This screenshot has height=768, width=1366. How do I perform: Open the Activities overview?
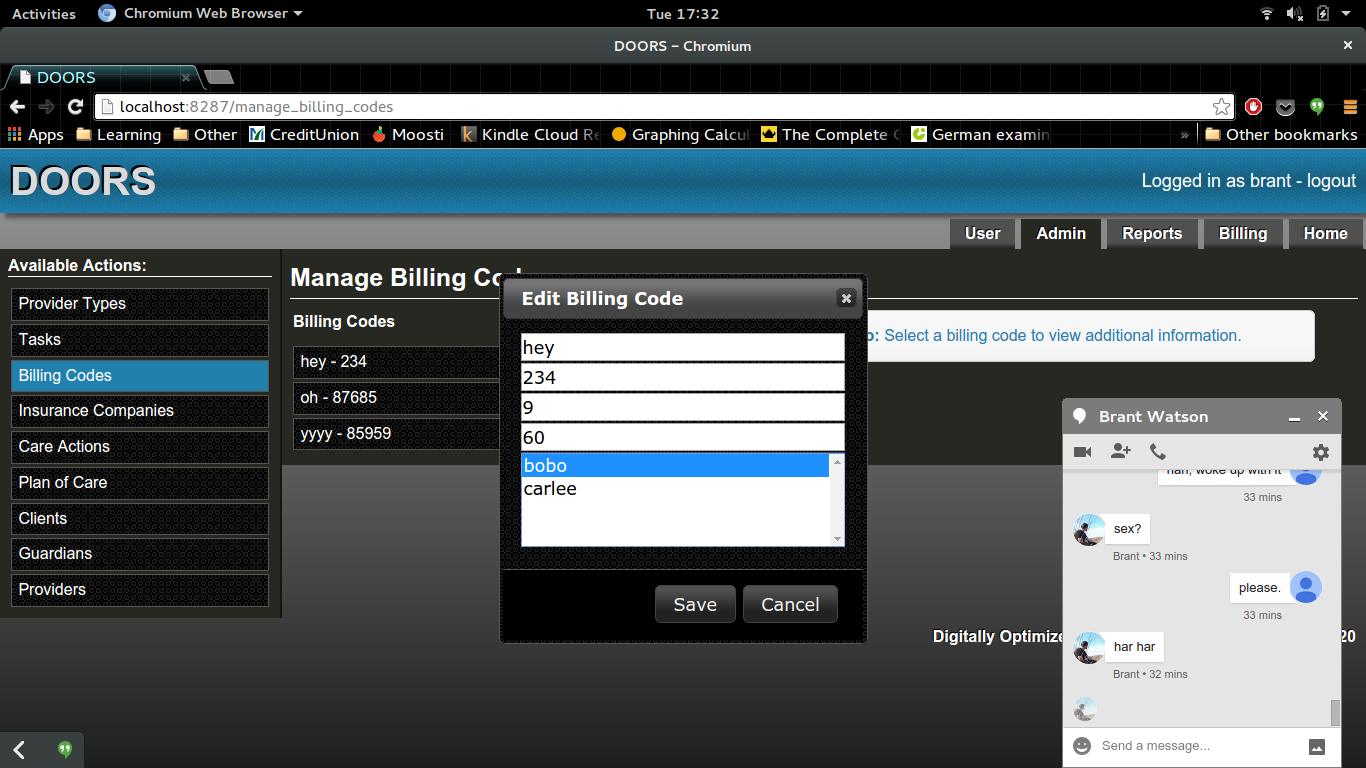tap(44, 14)
